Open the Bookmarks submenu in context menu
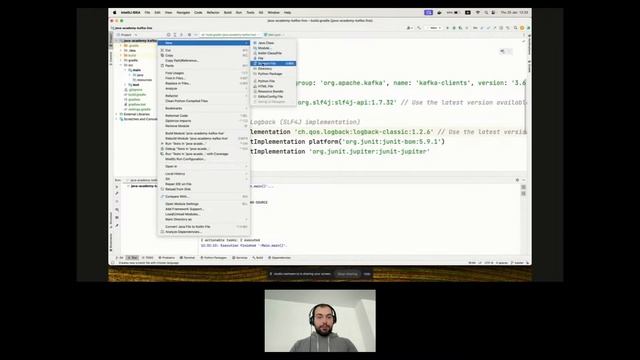This screenshot has height=360, width=640. tap(204, 109)
